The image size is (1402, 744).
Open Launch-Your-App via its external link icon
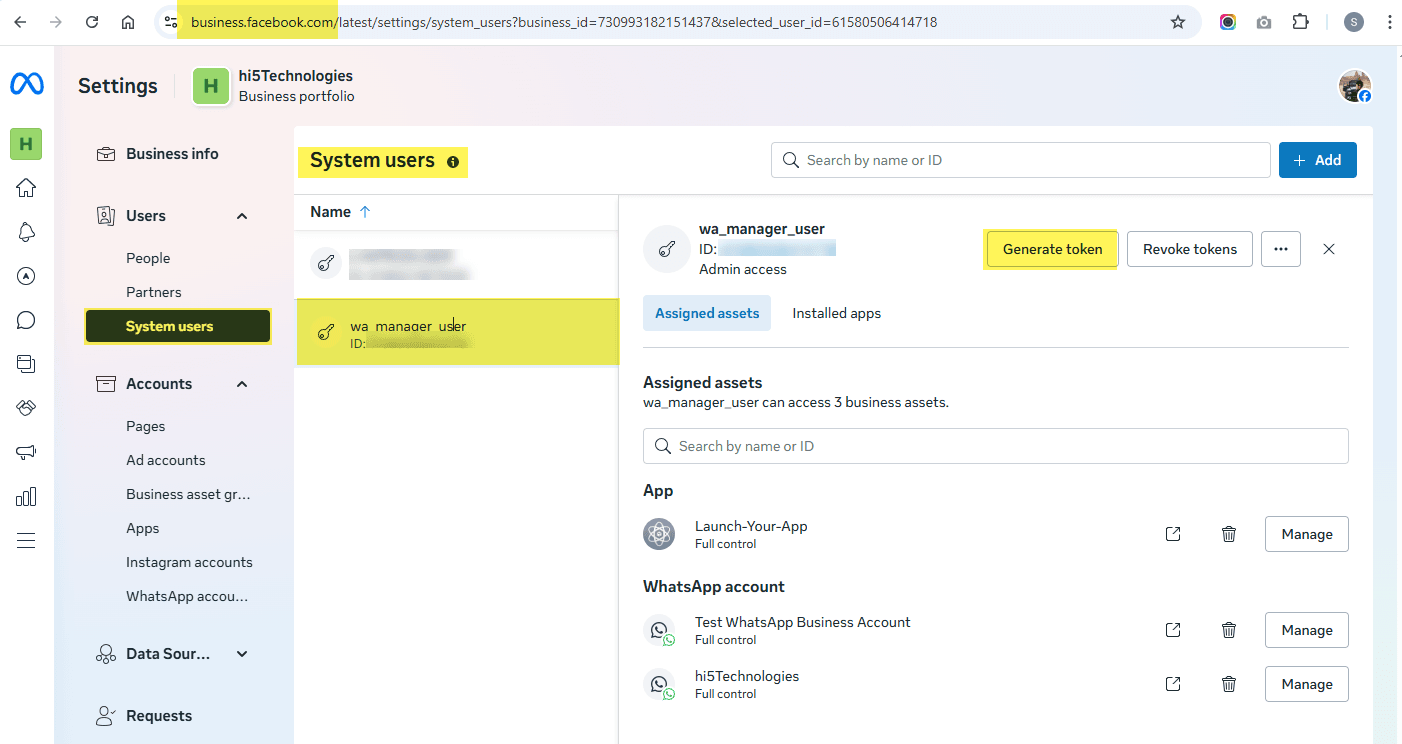point(1172,534)
